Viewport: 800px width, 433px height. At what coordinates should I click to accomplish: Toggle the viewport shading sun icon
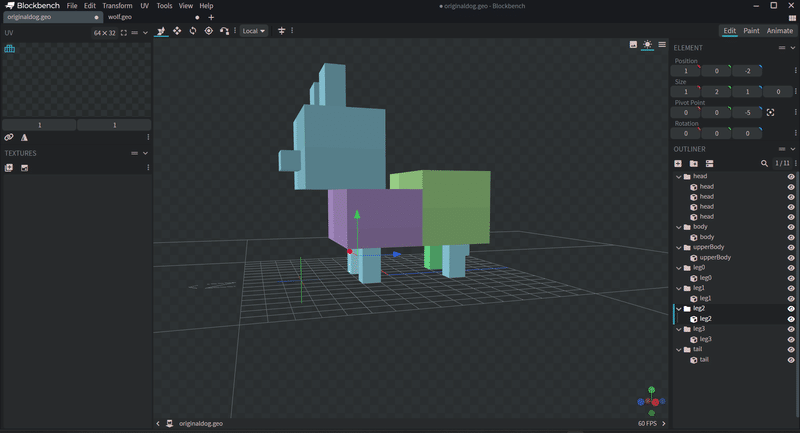(x=647, y=44)
